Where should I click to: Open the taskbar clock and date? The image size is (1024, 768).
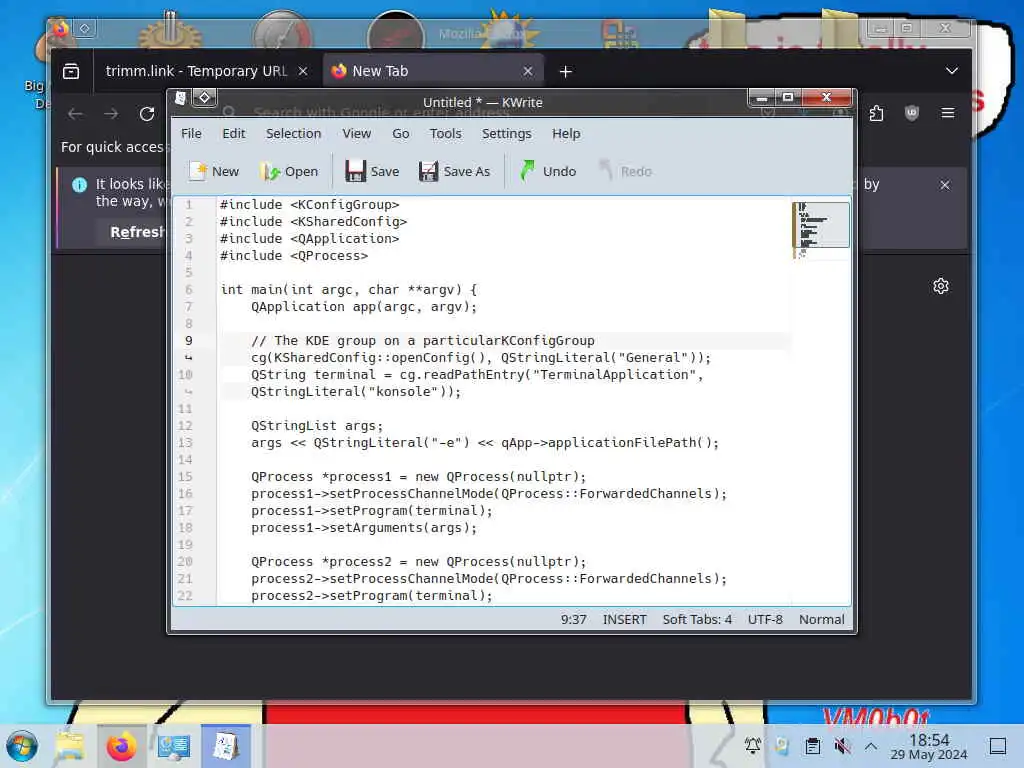[x=929, y=746]
